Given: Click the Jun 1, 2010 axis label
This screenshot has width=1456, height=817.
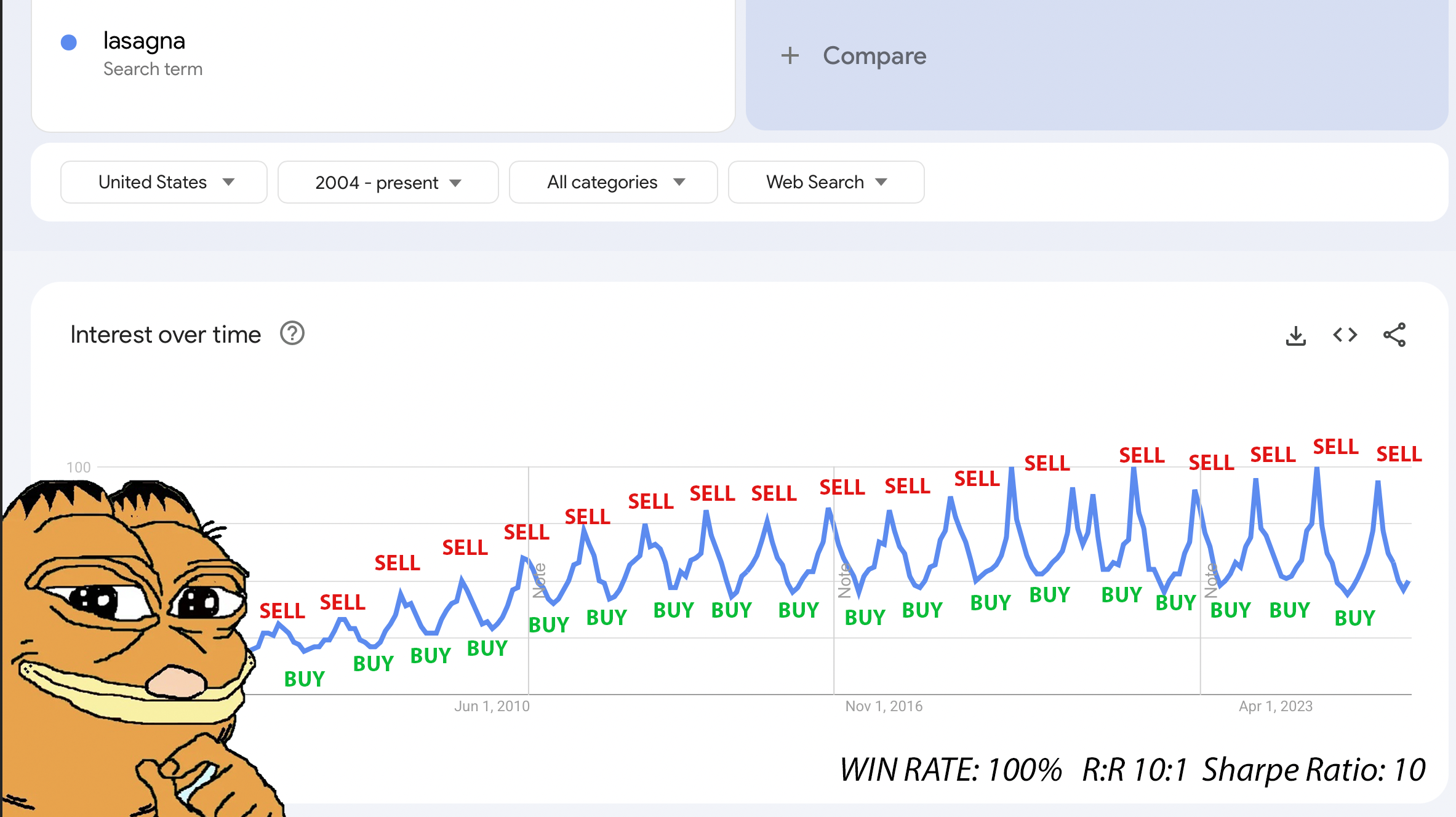Looking at the screenshot, I should tap(492, 706).
